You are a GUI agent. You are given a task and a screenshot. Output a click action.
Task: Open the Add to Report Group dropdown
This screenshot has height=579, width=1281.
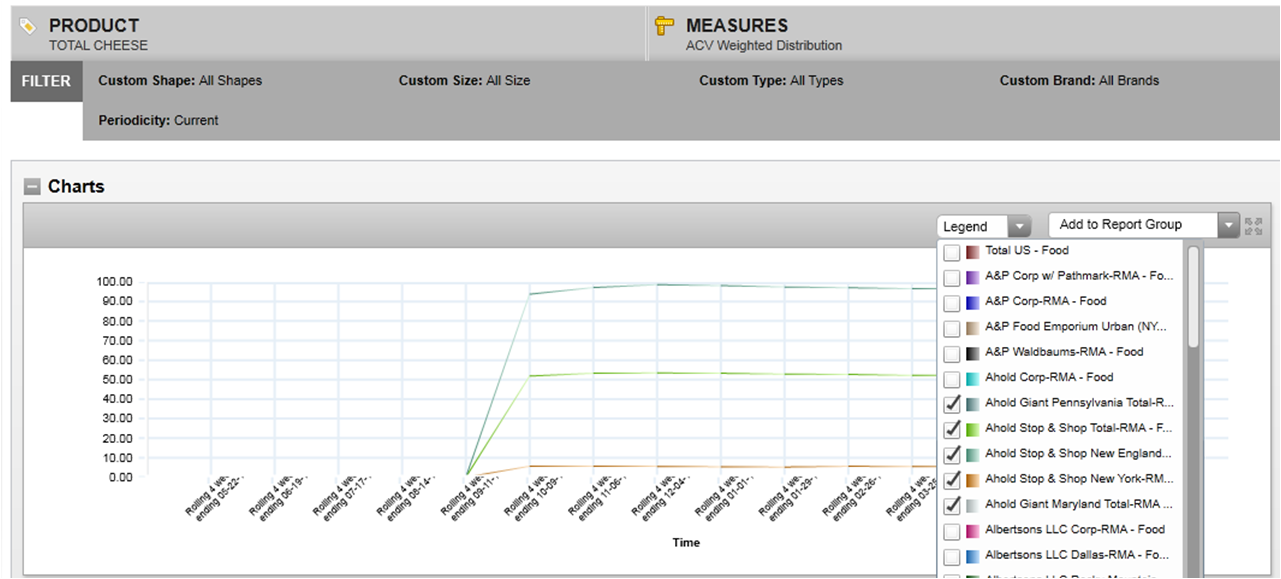(1228, 226)
